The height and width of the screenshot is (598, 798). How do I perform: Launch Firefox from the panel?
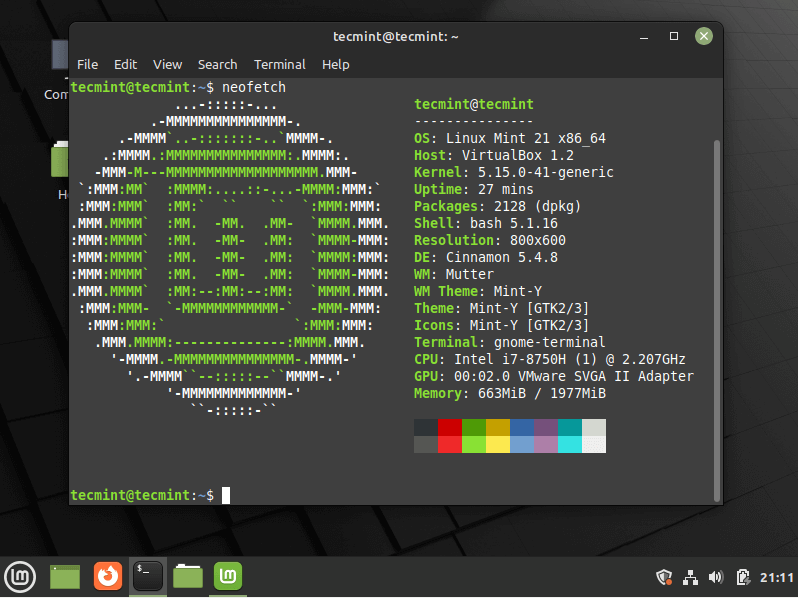(107, 576)
